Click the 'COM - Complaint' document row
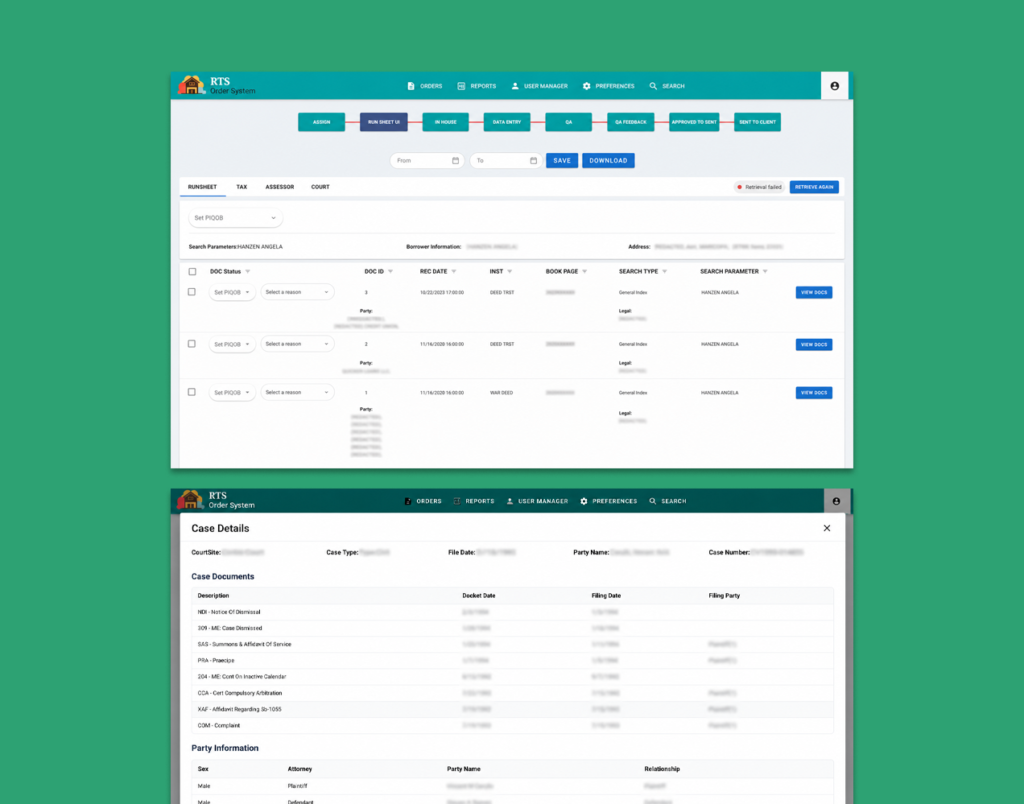This screenshot has height=804, width=1024. point(513,726)
